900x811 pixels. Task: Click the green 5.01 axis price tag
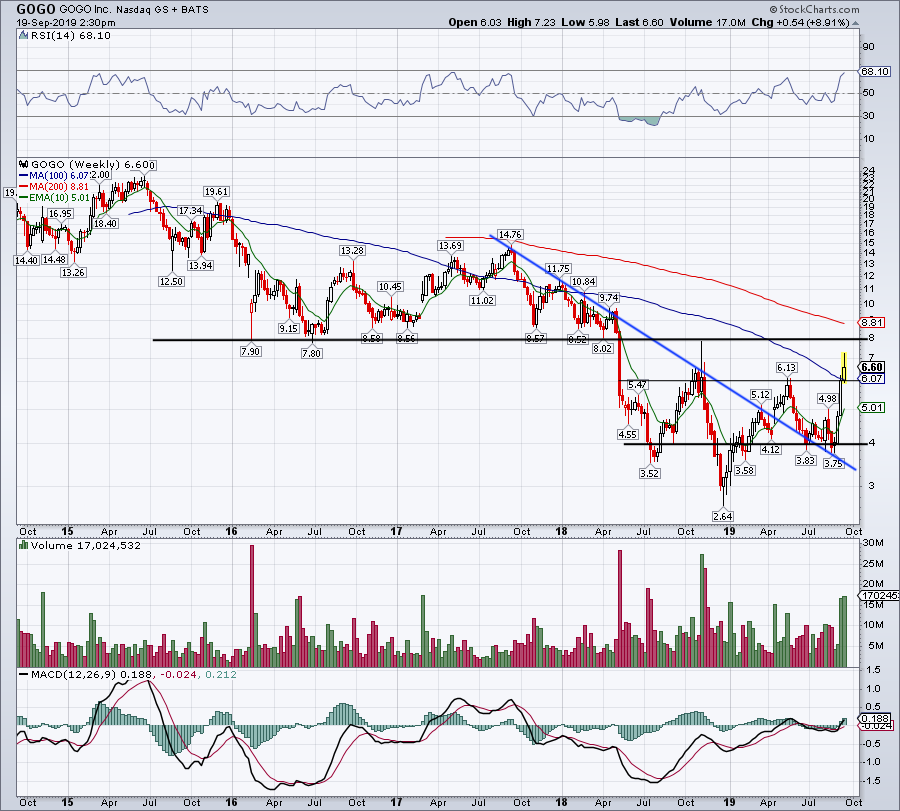pos(872,408)
